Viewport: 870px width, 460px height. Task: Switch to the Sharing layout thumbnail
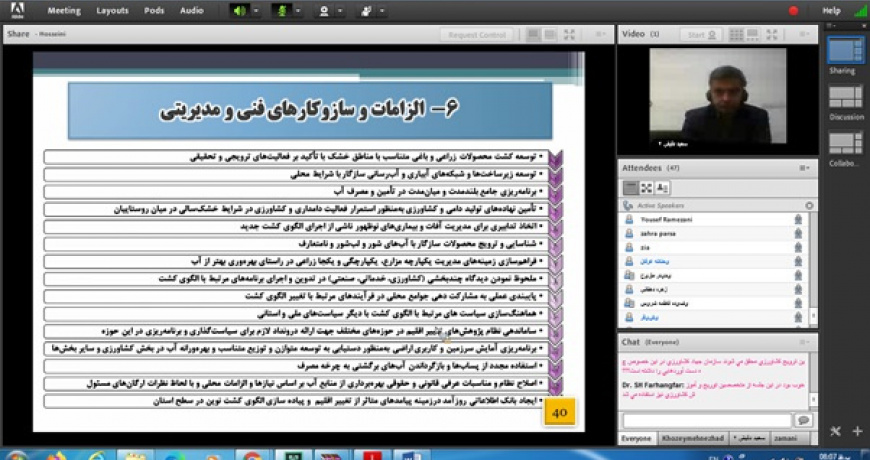tap(846, 52)
